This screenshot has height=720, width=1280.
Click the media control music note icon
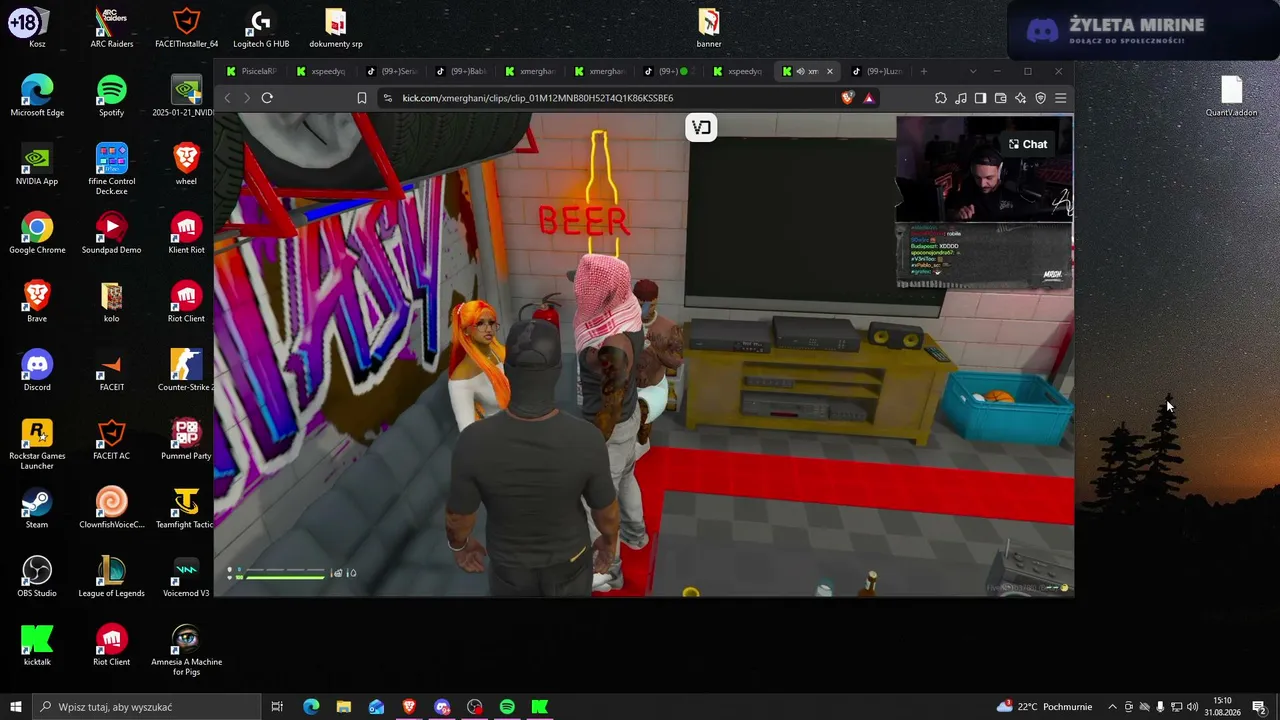(960, 98)
